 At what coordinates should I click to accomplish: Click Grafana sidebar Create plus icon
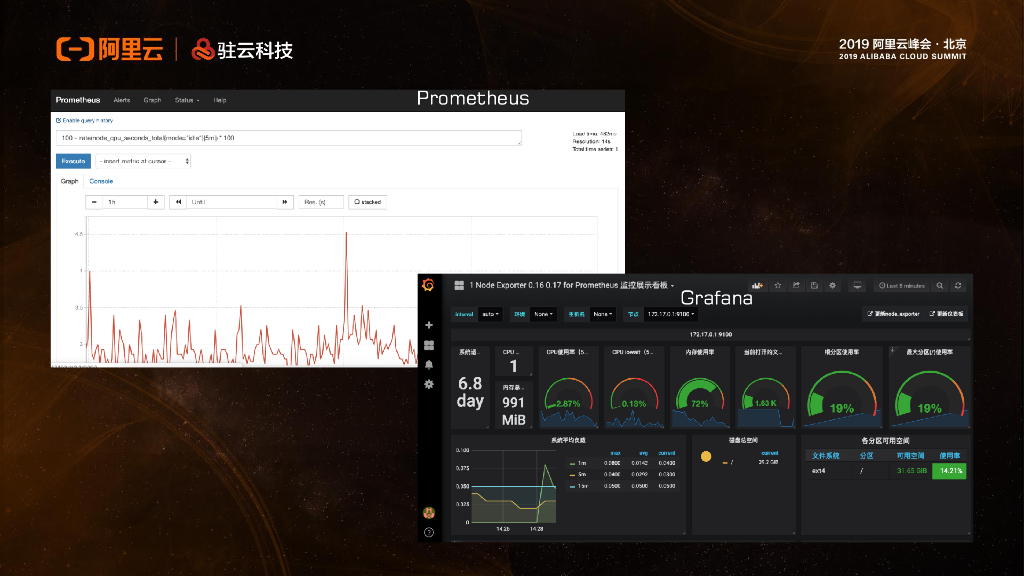(x=429, y=325)
